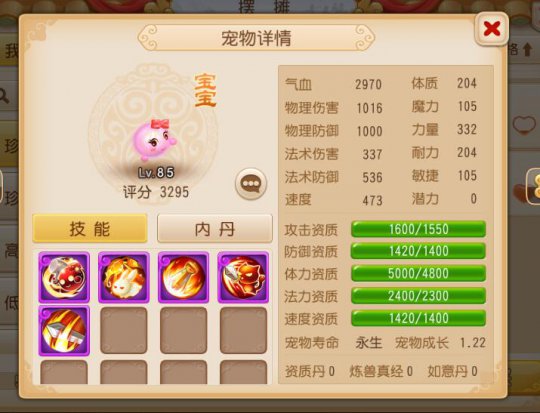Select the red fox skill icon

tap(243, 277)
